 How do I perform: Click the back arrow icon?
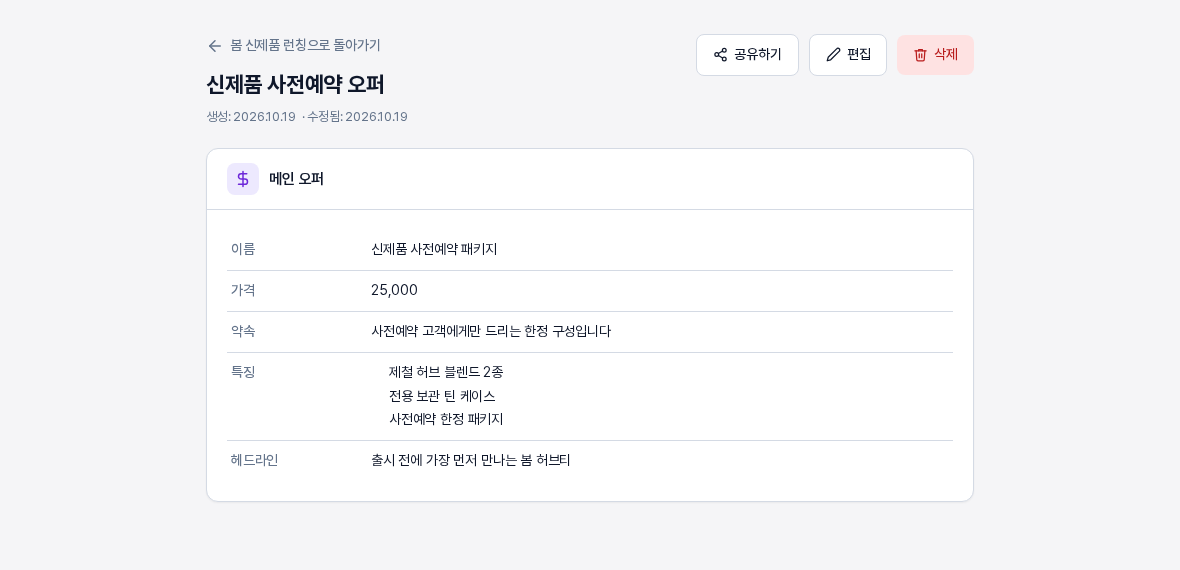pos(214,46)
